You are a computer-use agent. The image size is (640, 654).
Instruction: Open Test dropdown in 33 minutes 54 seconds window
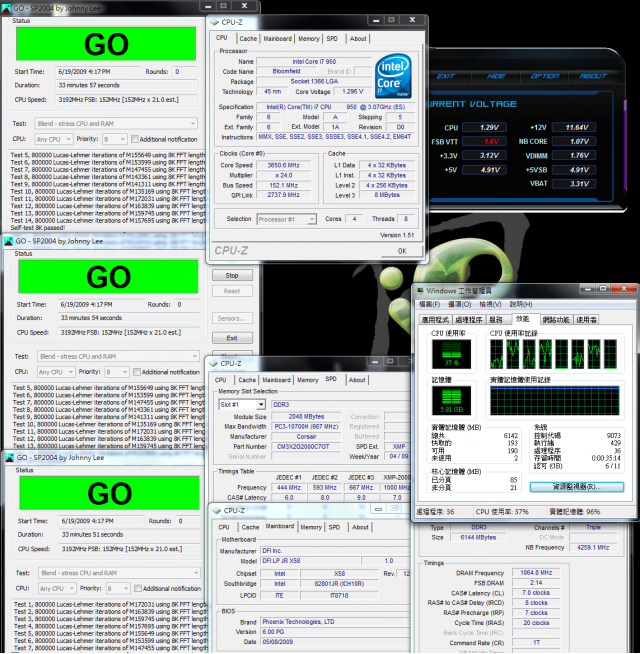click(118, 356)
